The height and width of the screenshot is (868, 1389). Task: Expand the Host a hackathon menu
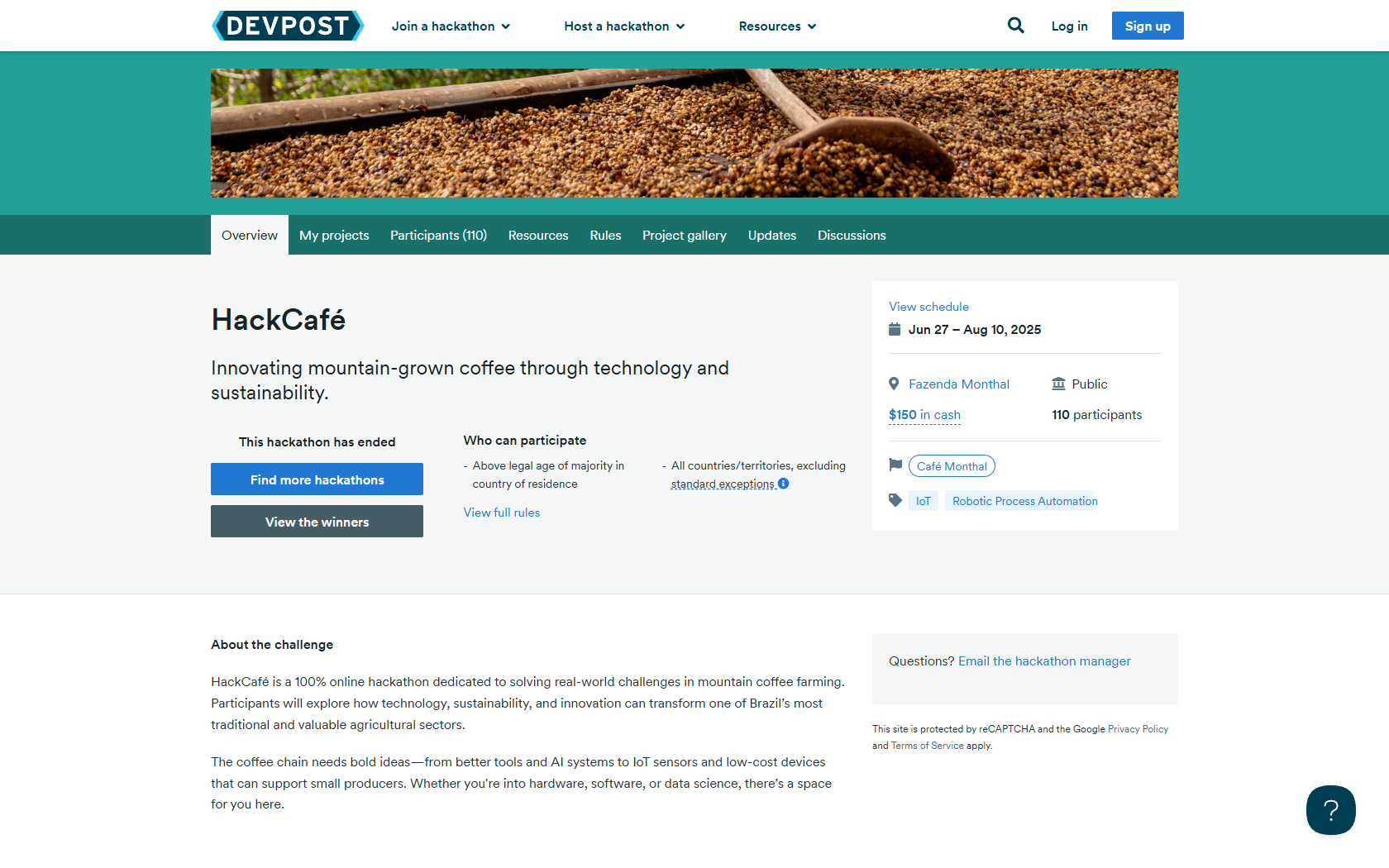click(624, 26)
